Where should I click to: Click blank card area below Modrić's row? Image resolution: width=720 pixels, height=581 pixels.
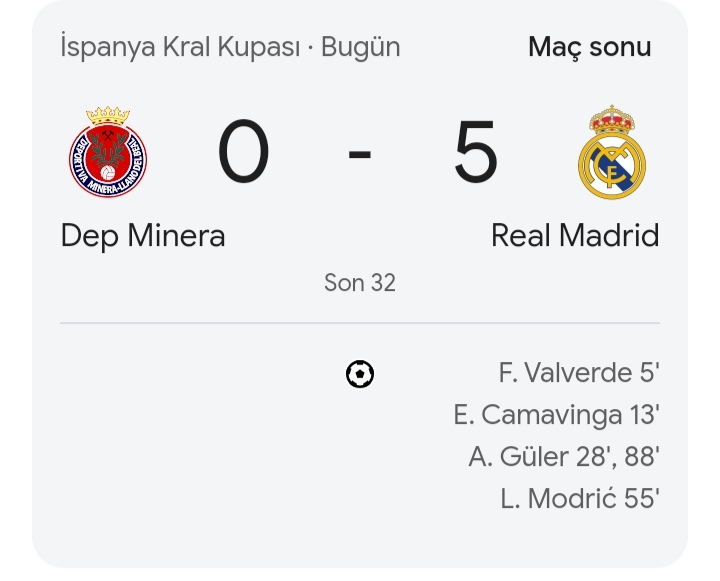[x=360, y=540]
